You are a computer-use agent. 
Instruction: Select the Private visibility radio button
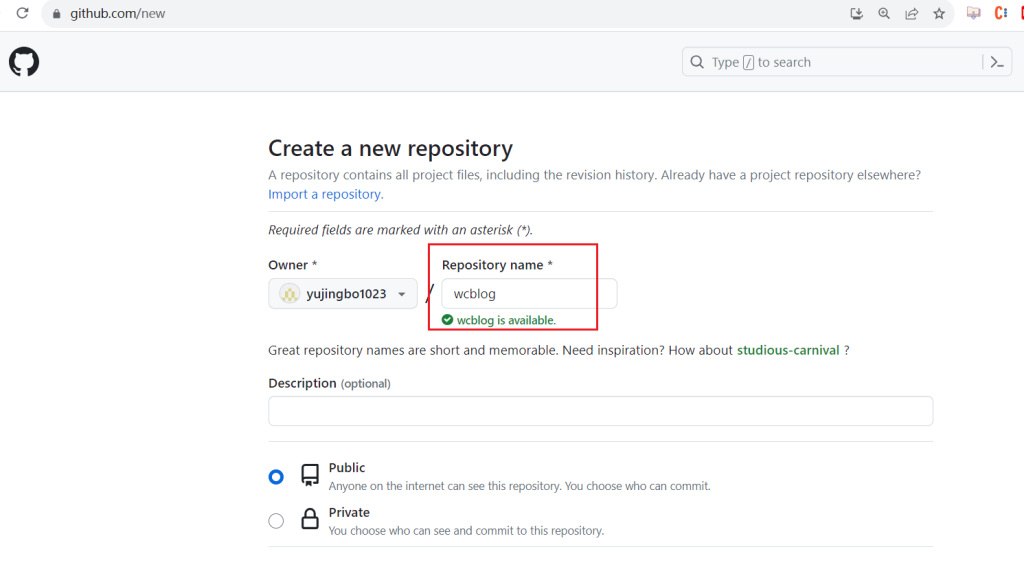[x=276, y=521]
